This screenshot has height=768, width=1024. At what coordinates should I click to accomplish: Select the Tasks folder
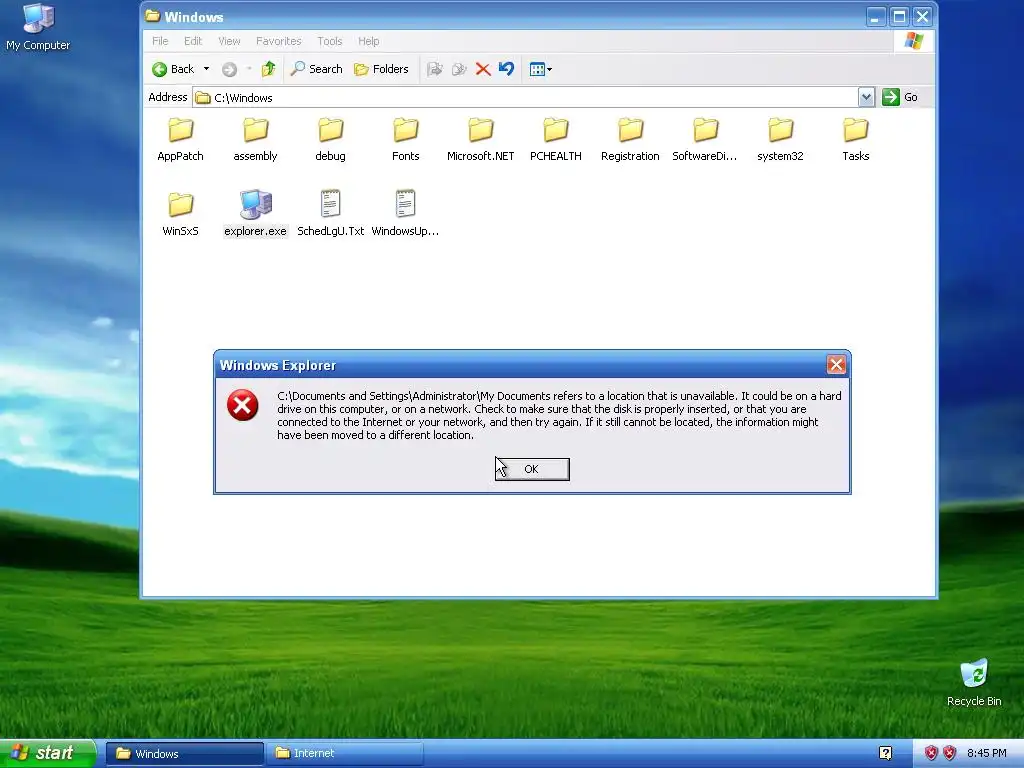point(856,140)
